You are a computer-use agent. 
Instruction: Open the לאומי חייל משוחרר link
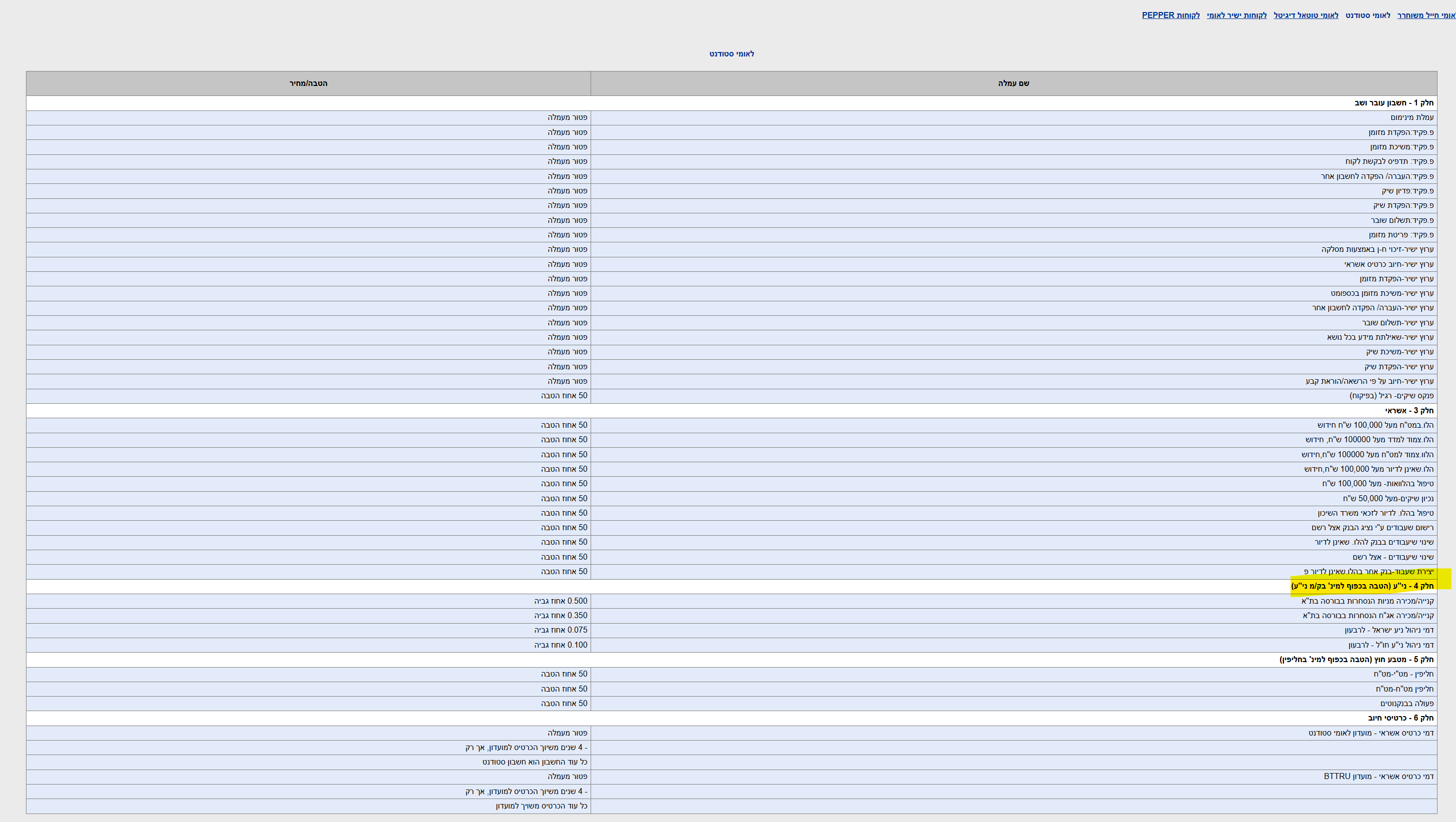[x=1426, y=15]
